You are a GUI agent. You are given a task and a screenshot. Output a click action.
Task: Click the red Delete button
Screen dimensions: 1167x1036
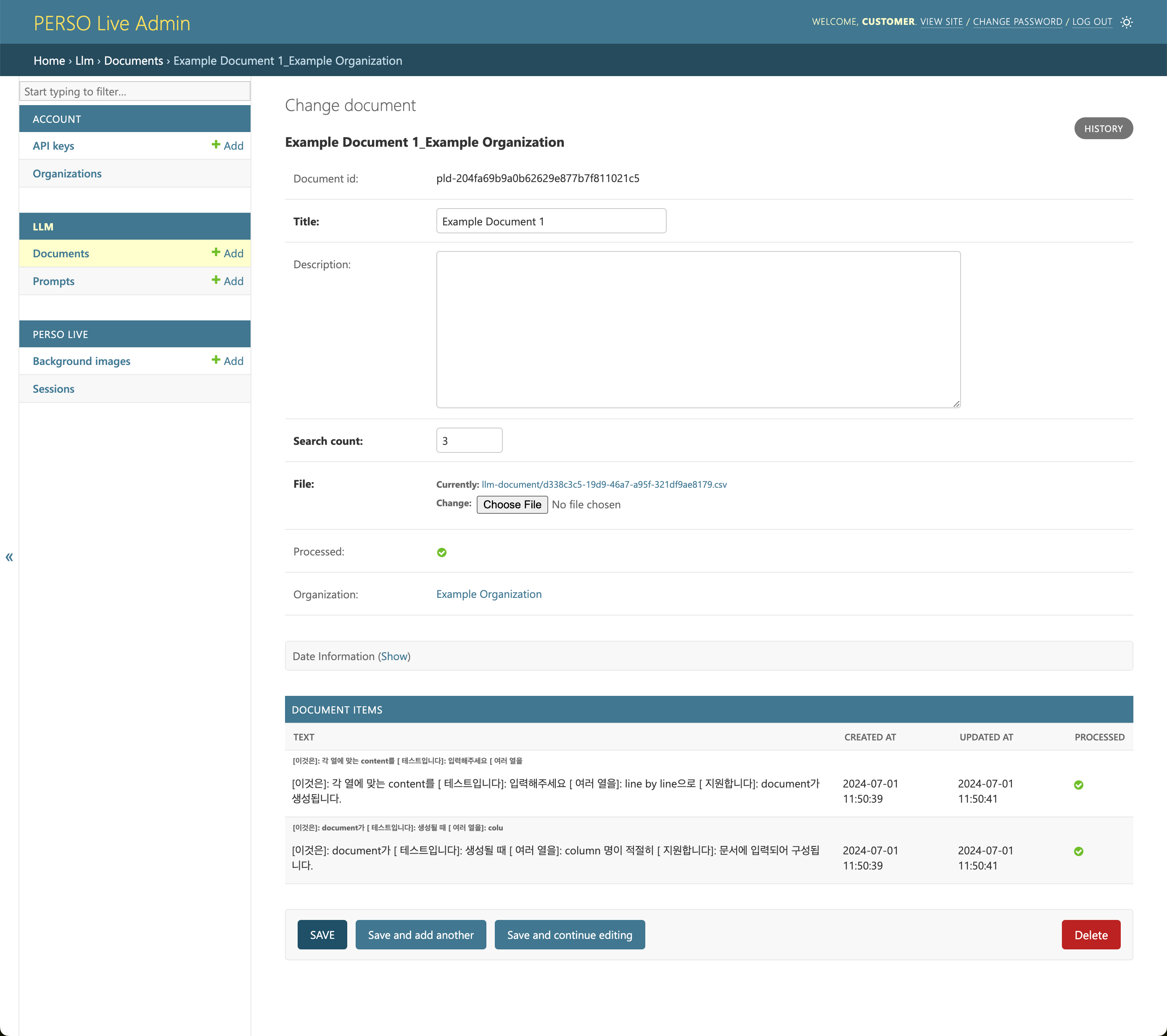[1090, 935]
